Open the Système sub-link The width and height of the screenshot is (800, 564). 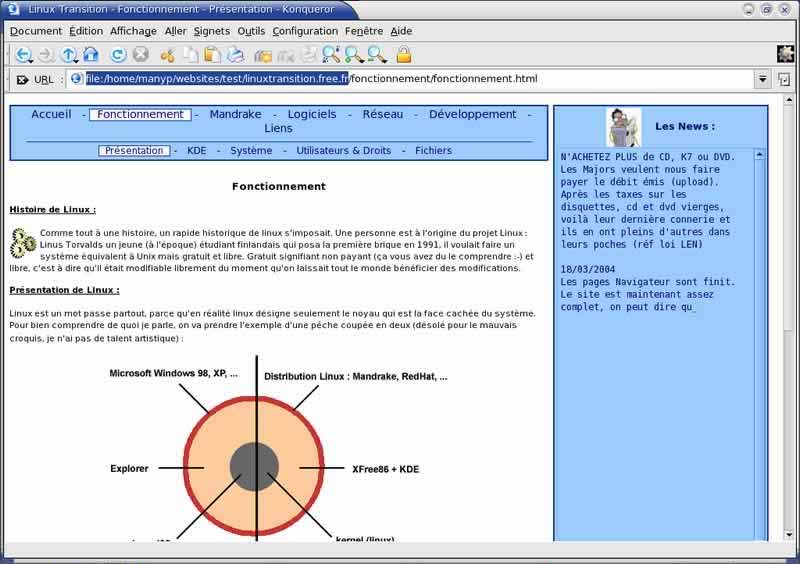pyautogui.click(x=251, y=151)
